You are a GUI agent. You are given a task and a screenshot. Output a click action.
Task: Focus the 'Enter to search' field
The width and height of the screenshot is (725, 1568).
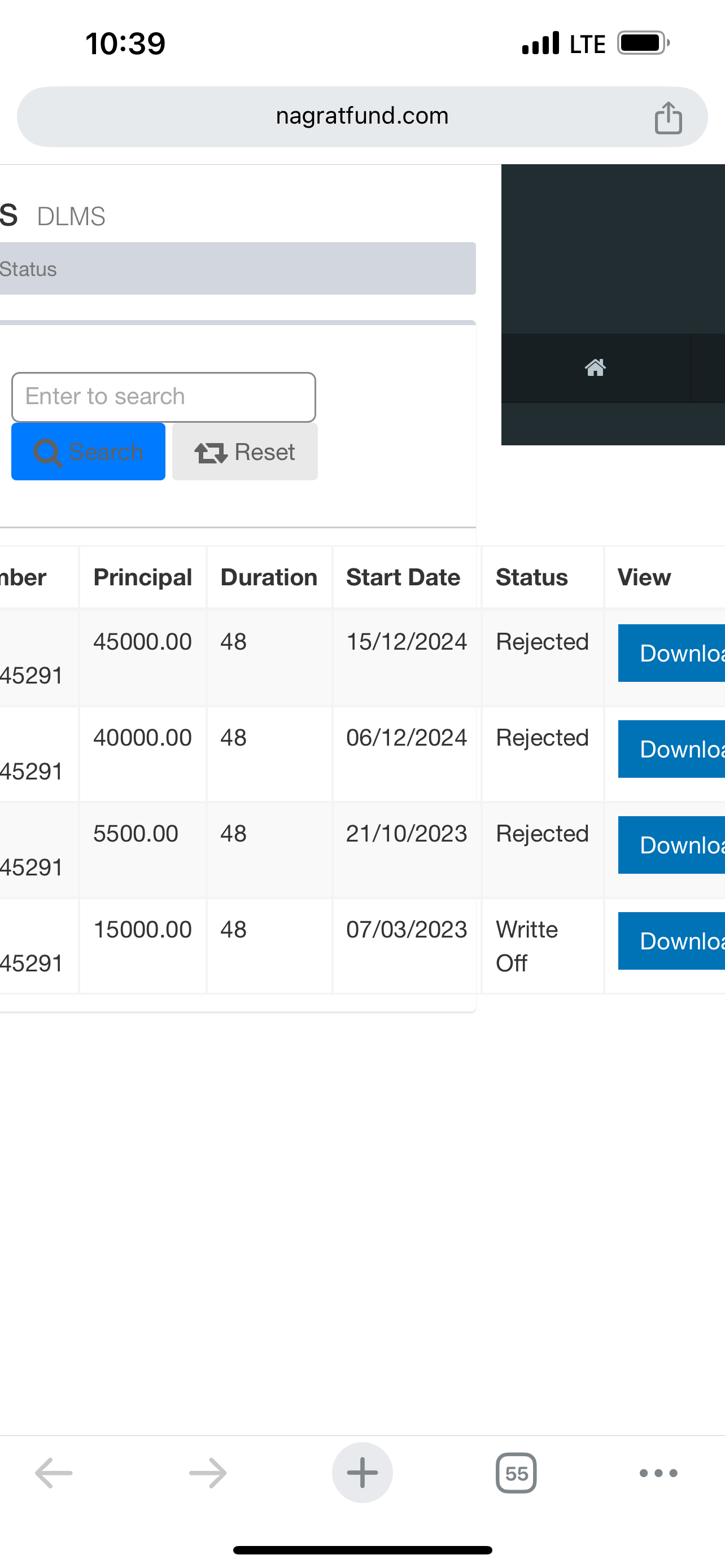pyautogui.click(x=163, y=397)
